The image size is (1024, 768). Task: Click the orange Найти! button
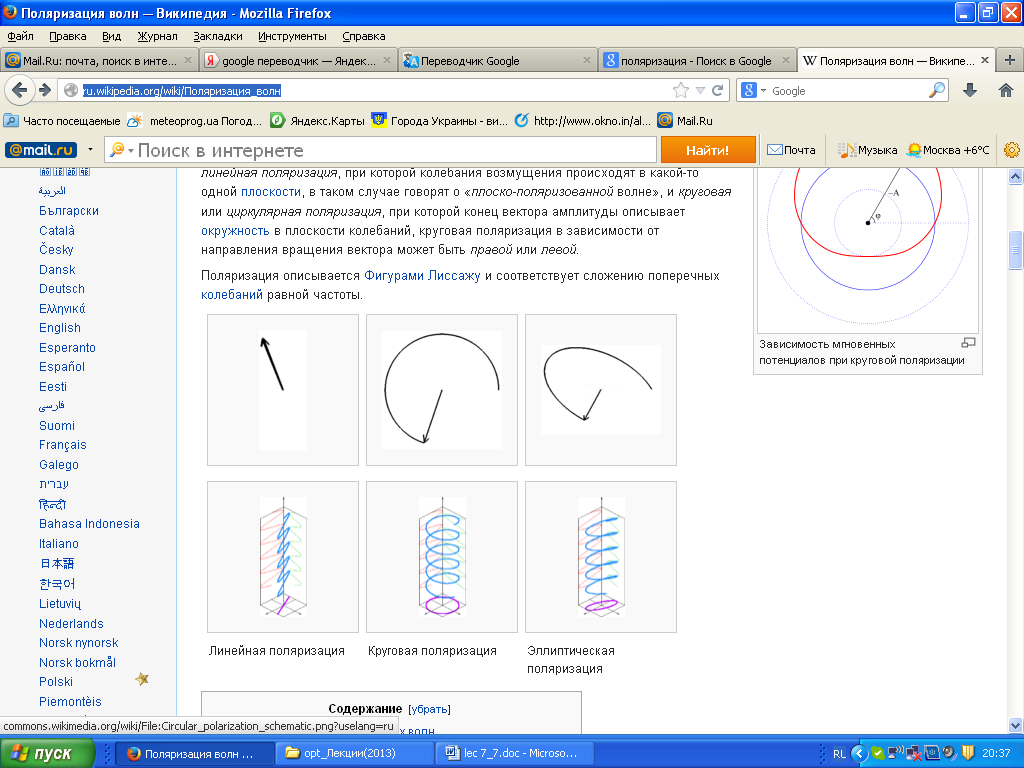(708, 150)
